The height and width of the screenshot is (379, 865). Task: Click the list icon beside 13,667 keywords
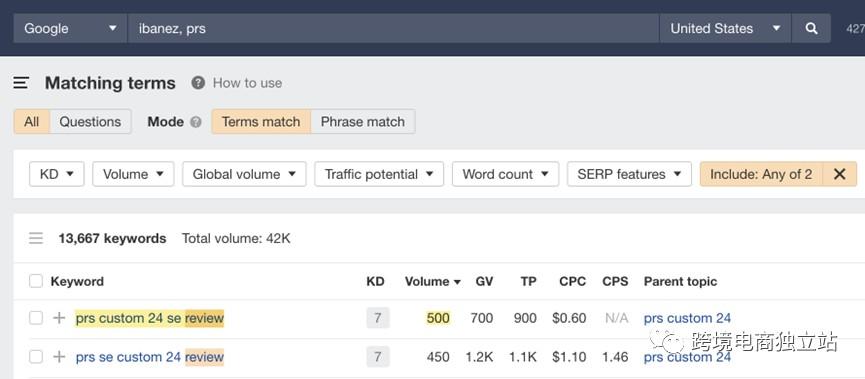36,238
